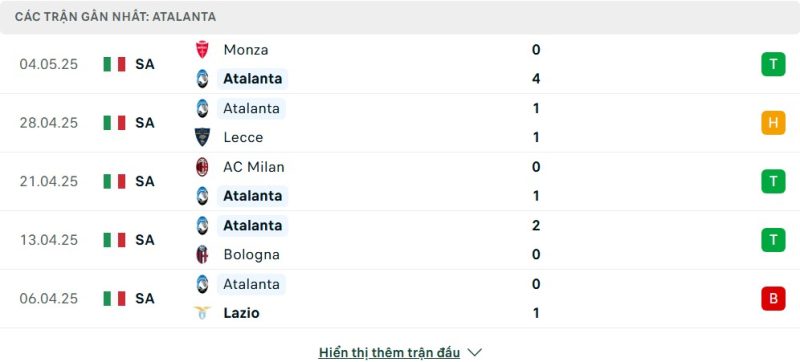Open the Lazio team name link
The width and height of the screenshot is (800, 362).
pos(241,313)
